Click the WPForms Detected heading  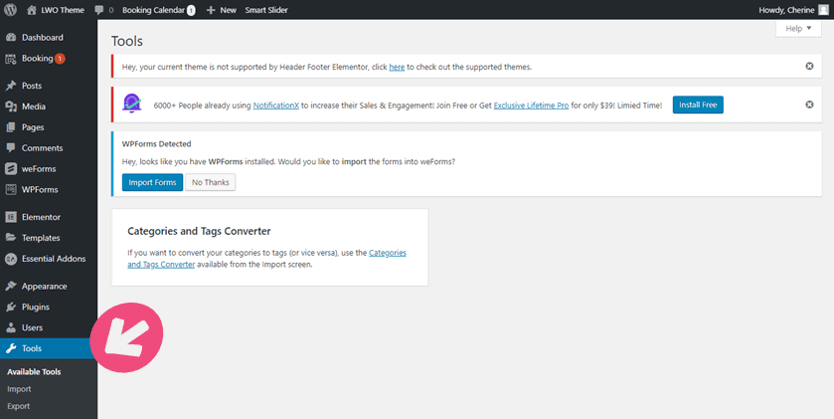point(156,144)
